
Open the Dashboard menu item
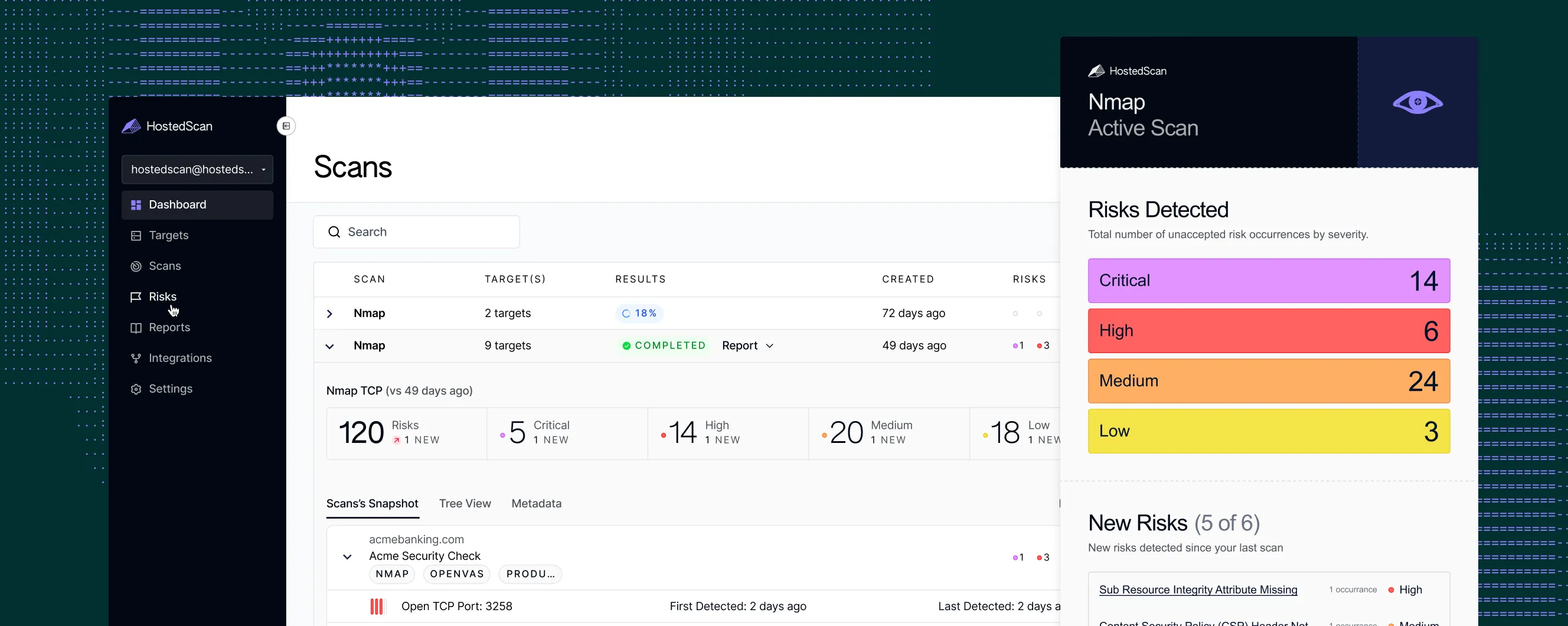197,204
